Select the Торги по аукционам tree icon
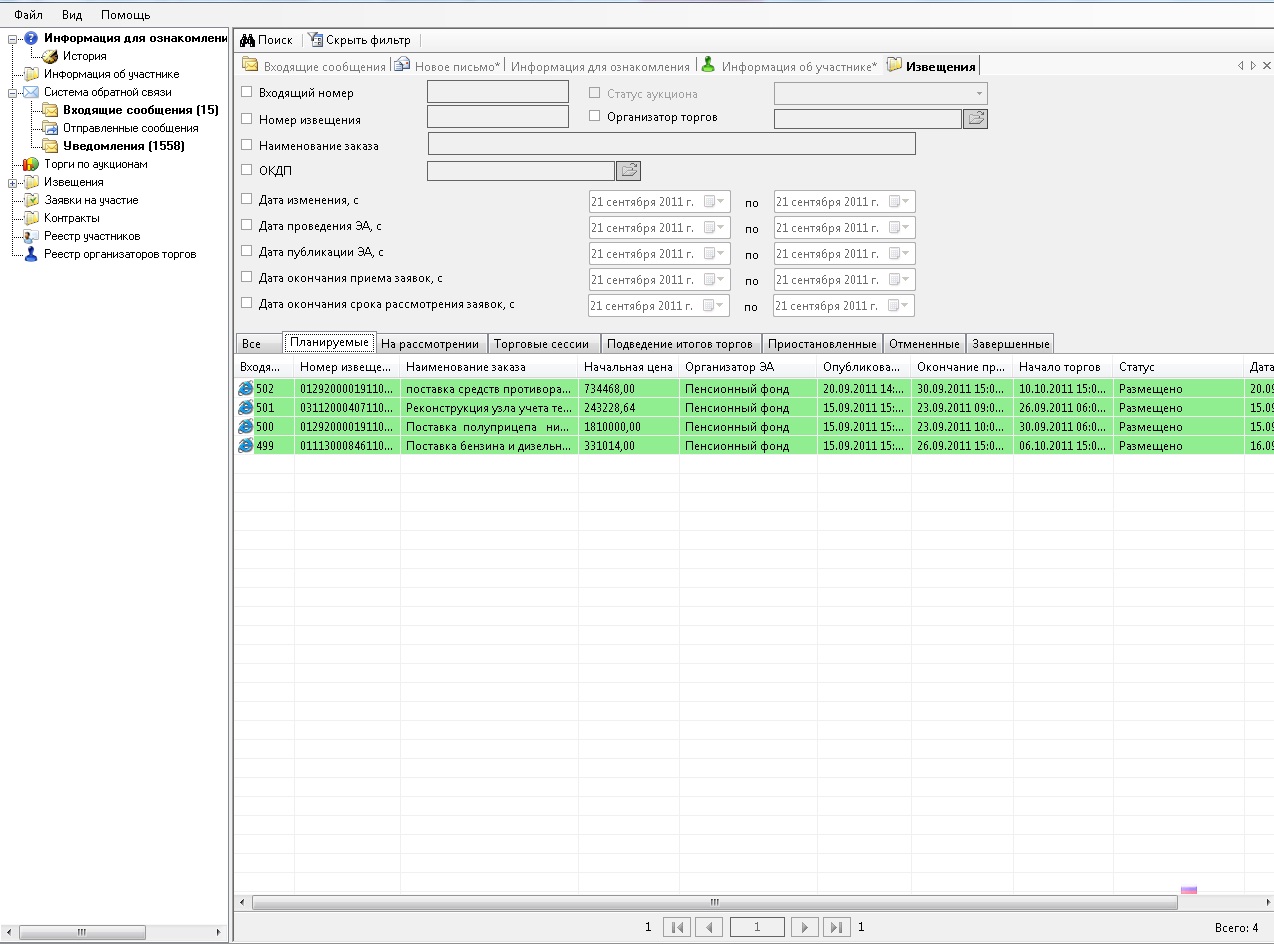 click(x=31, y=164)
